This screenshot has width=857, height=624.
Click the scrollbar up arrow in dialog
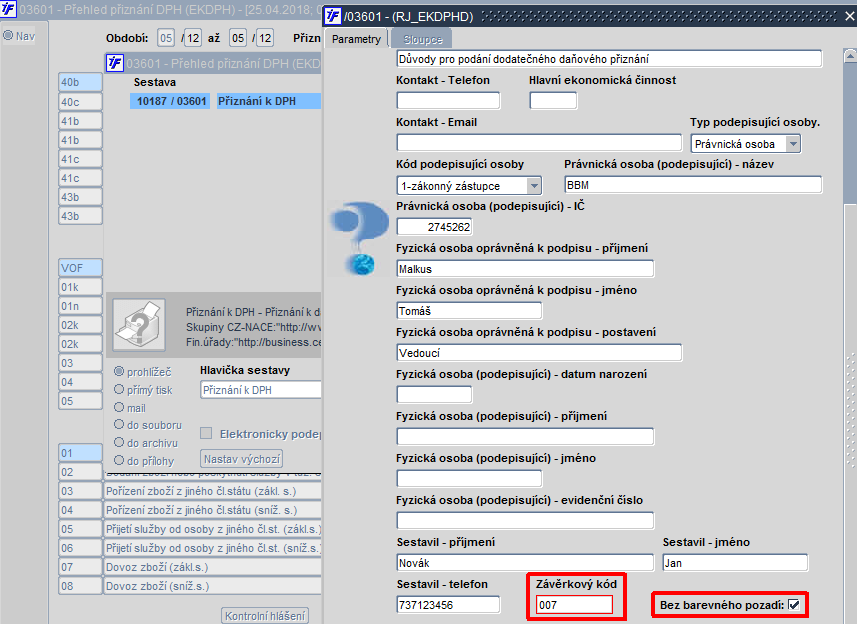[850, 56]
